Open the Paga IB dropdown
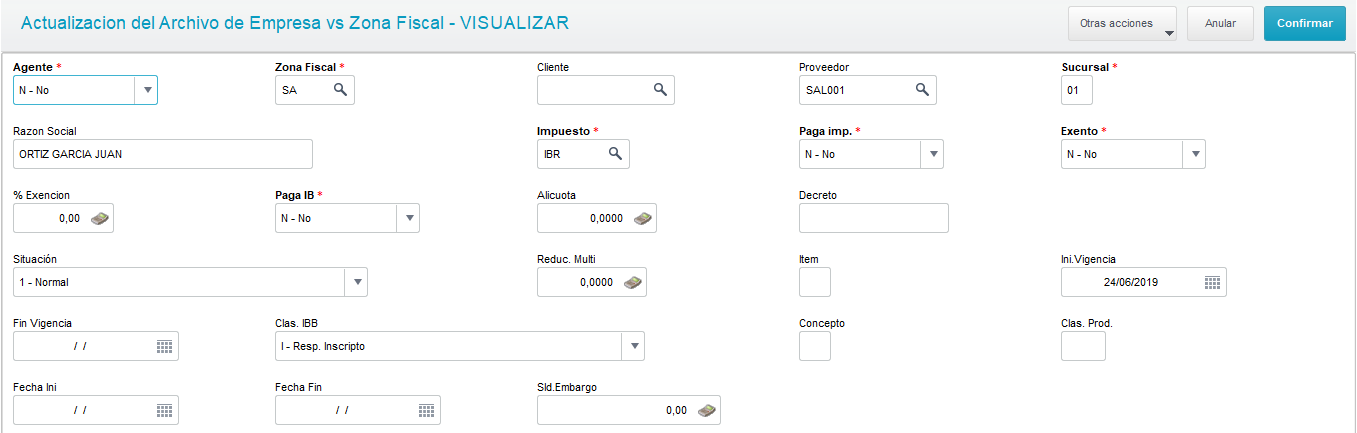 [x=408, y=218]
